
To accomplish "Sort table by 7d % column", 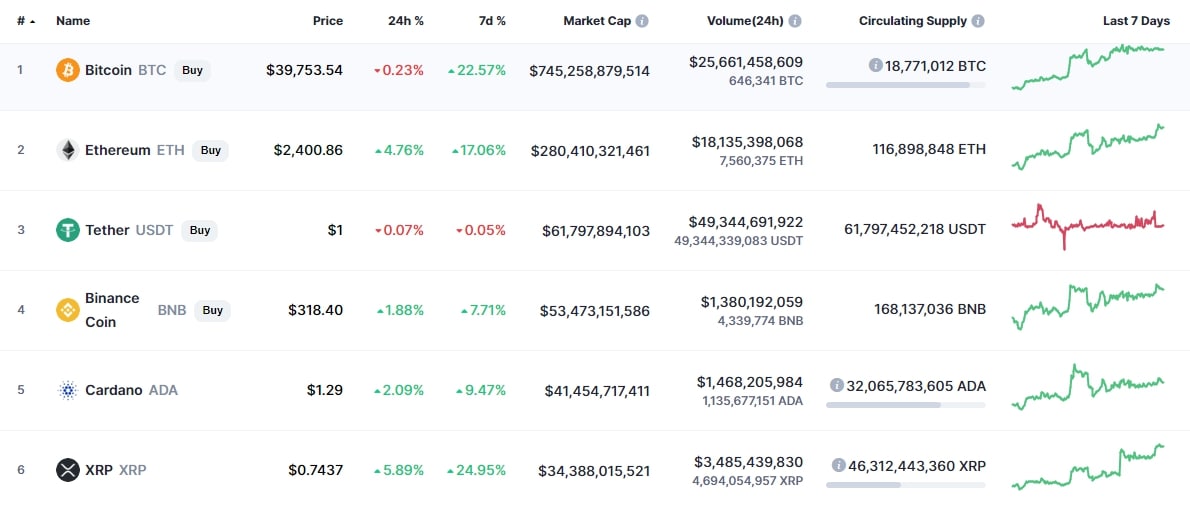I will point(491,21).
